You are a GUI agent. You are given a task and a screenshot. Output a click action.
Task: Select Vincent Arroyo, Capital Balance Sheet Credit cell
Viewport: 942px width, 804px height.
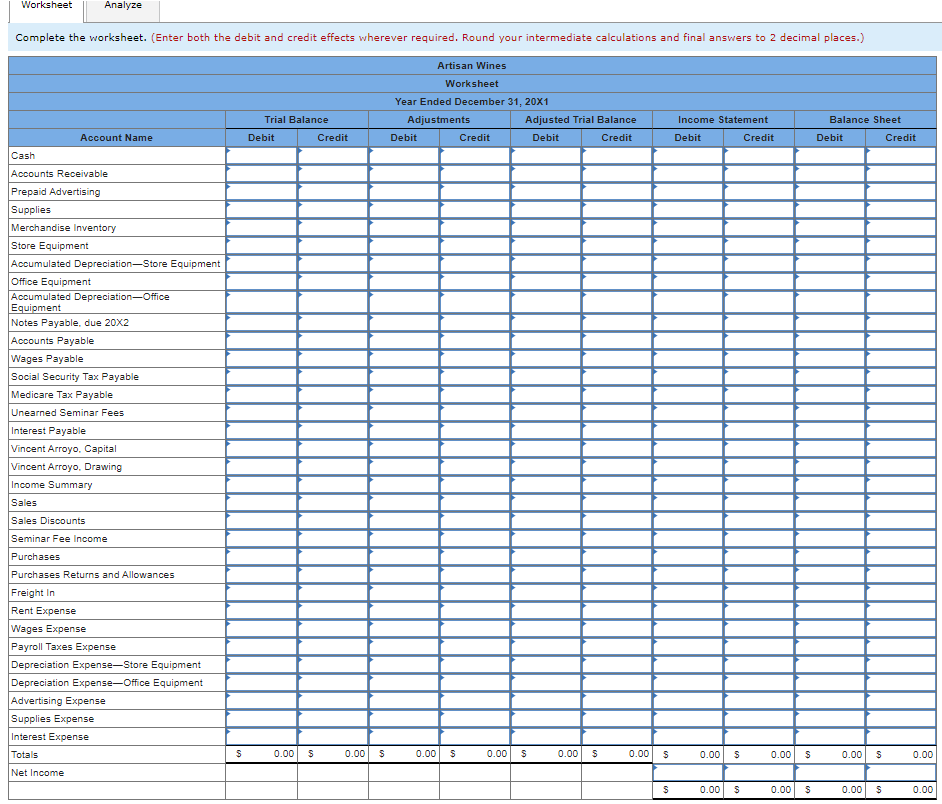click(x=899, y=448)
